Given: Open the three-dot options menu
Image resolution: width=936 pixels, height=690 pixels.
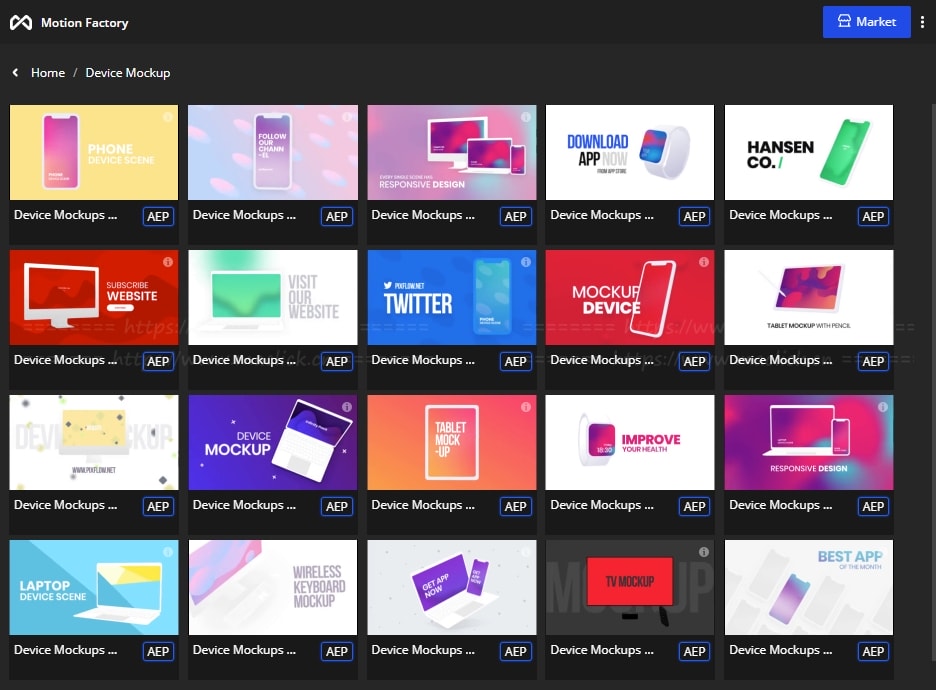Looking at the screenshot, I should 922,22.
